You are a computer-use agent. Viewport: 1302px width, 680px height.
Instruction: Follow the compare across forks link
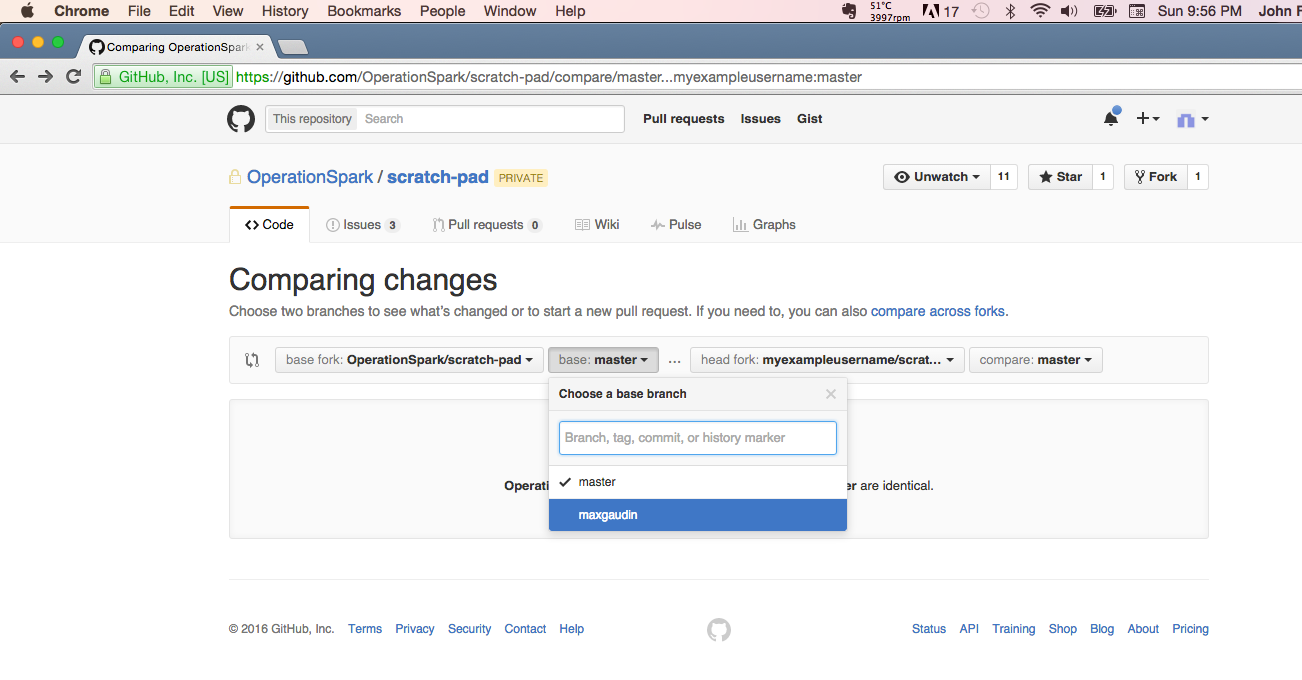click(938, 311)
